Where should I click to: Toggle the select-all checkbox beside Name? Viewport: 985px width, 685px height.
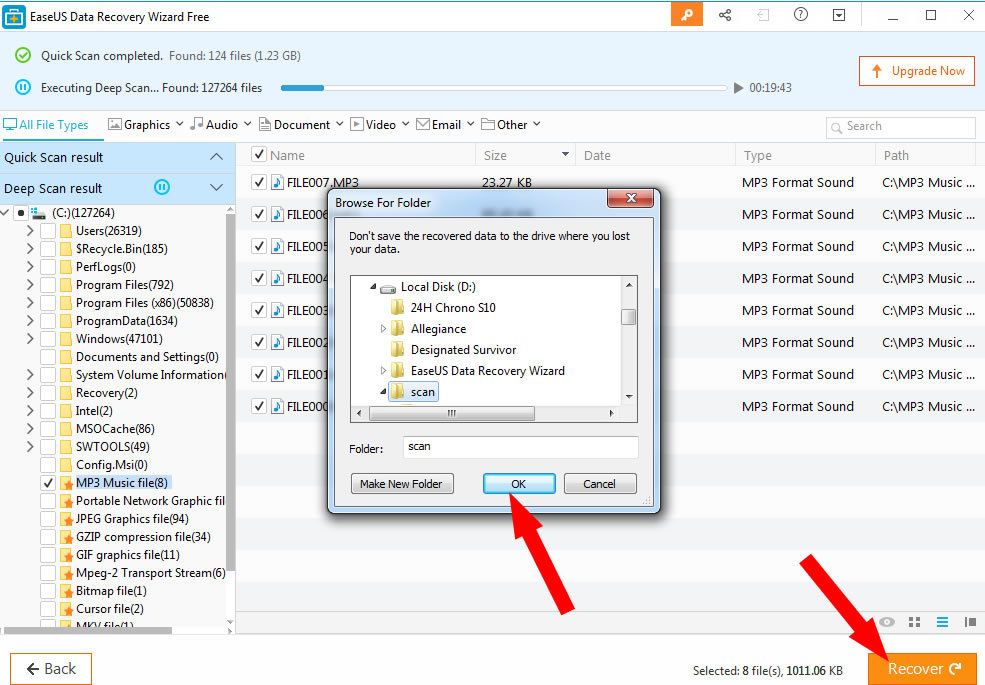click(258, 155)
